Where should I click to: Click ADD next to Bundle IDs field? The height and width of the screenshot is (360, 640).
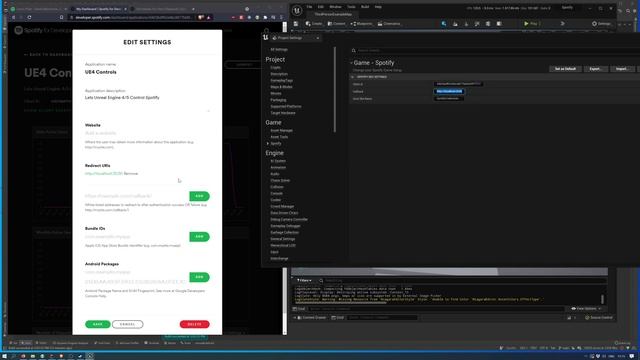coord(199,236)
